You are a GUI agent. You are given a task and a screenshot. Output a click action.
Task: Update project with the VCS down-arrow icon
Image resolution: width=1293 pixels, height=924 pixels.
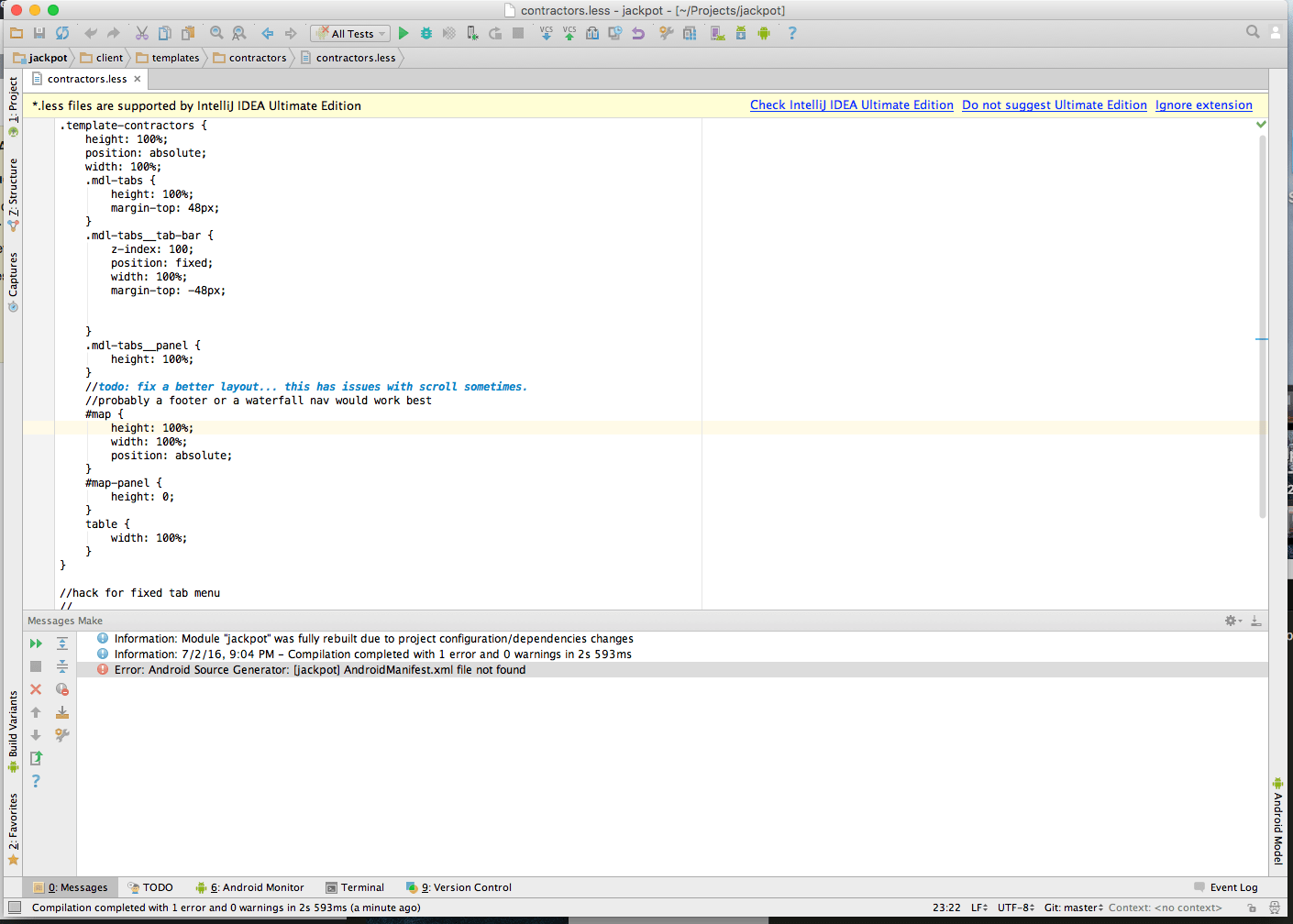click(x=547, y=33)
